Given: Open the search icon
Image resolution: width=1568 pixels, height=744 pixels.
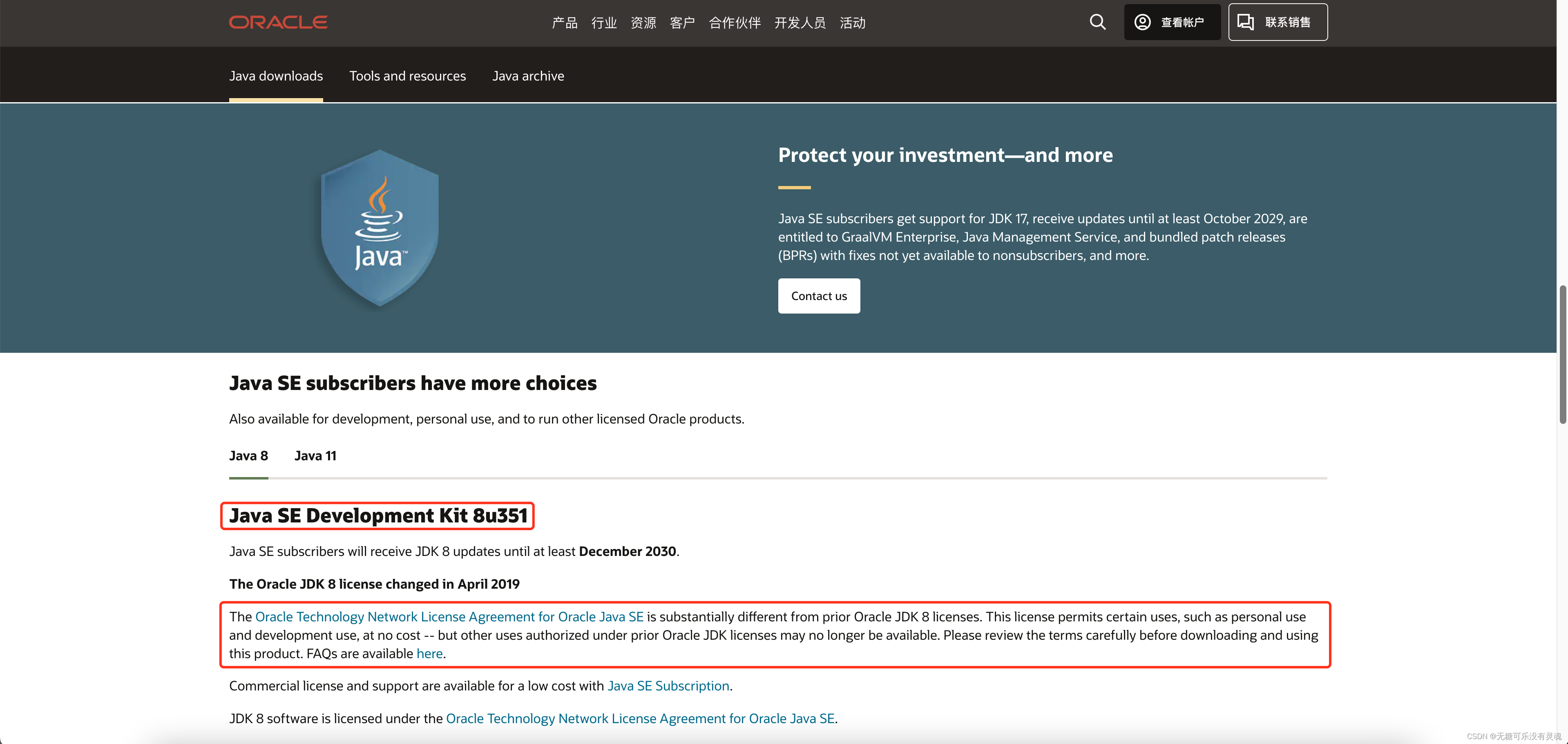Looking at the screenshot, I should click(1097, 22).
